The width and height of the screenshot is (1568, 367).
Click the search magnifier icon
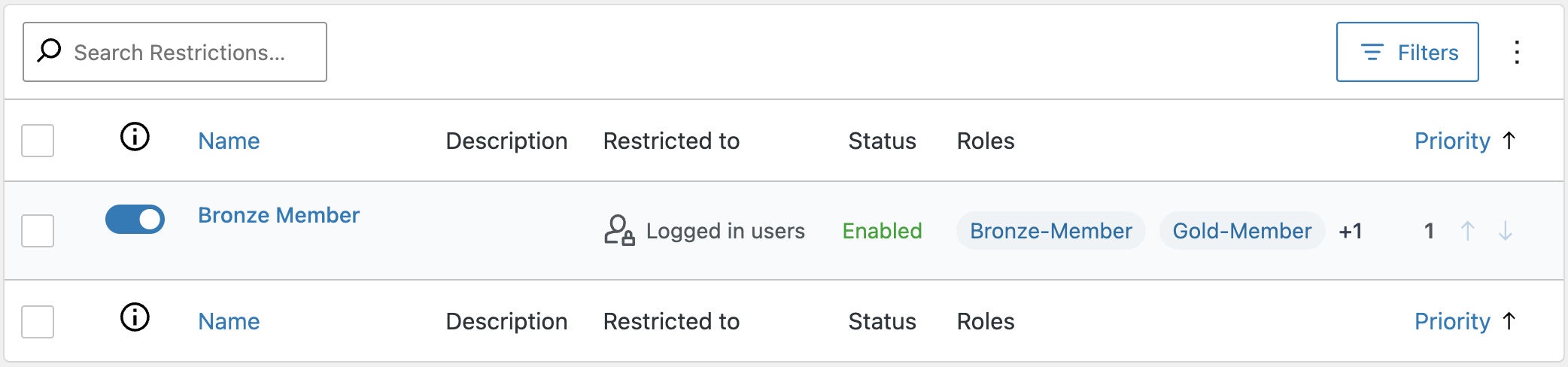50,51
